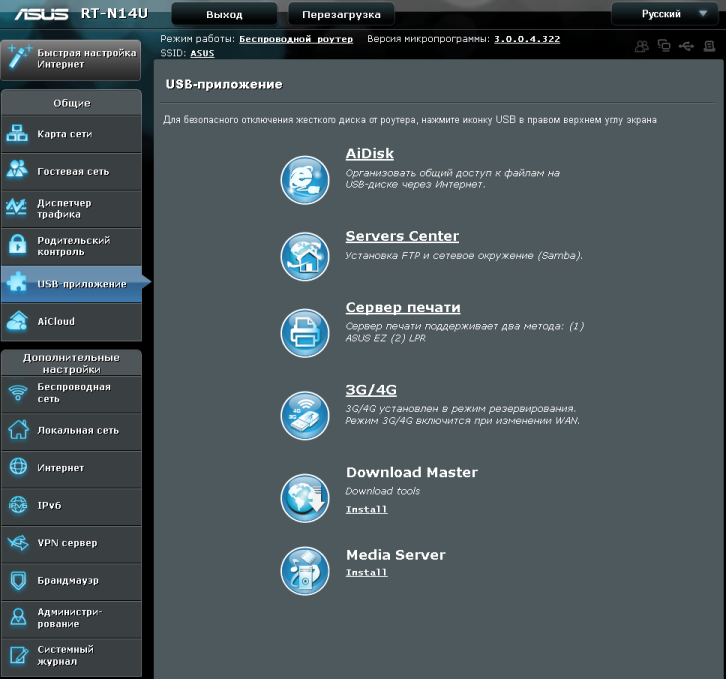This screenshot has width=726, height=679.
Task: Click the USB-приложение puzzle piece icon
Action: [17, 282]
